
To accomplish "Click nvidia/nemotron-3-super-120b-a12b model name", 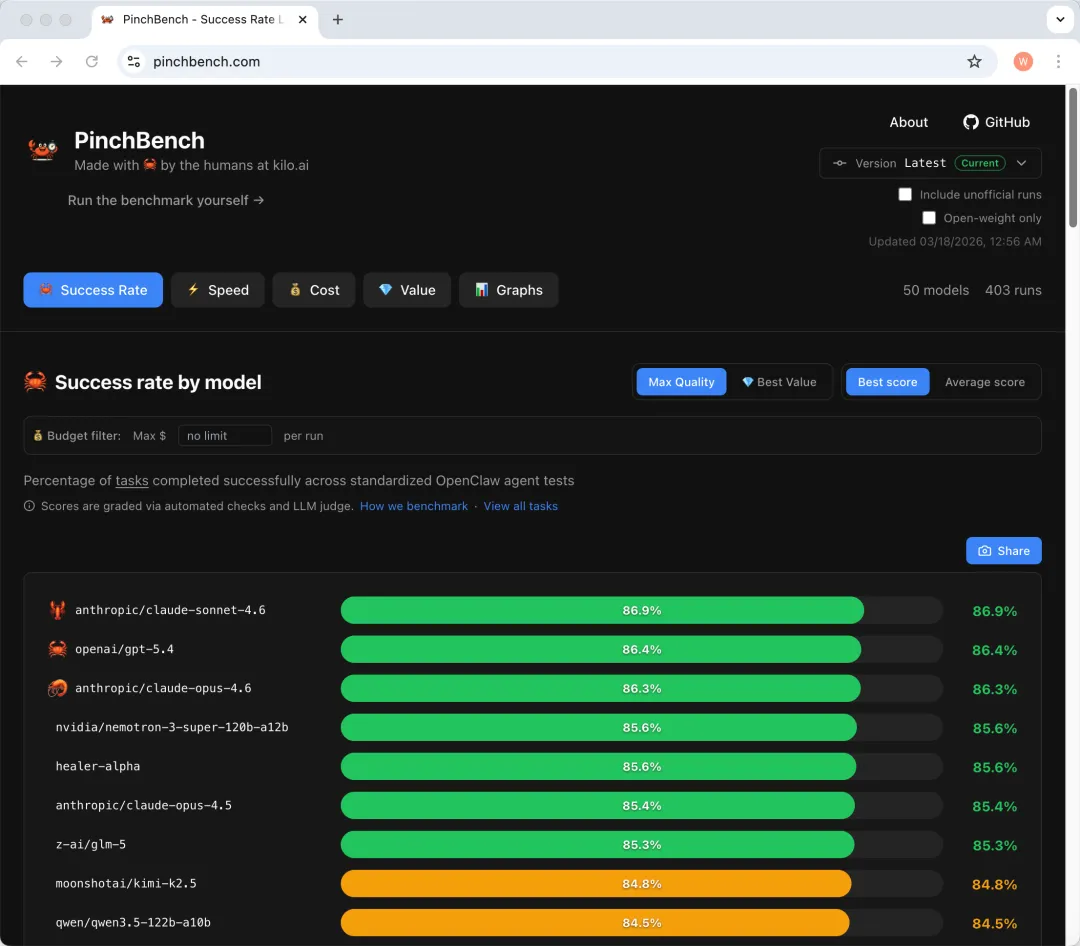I will coord(172,727).
